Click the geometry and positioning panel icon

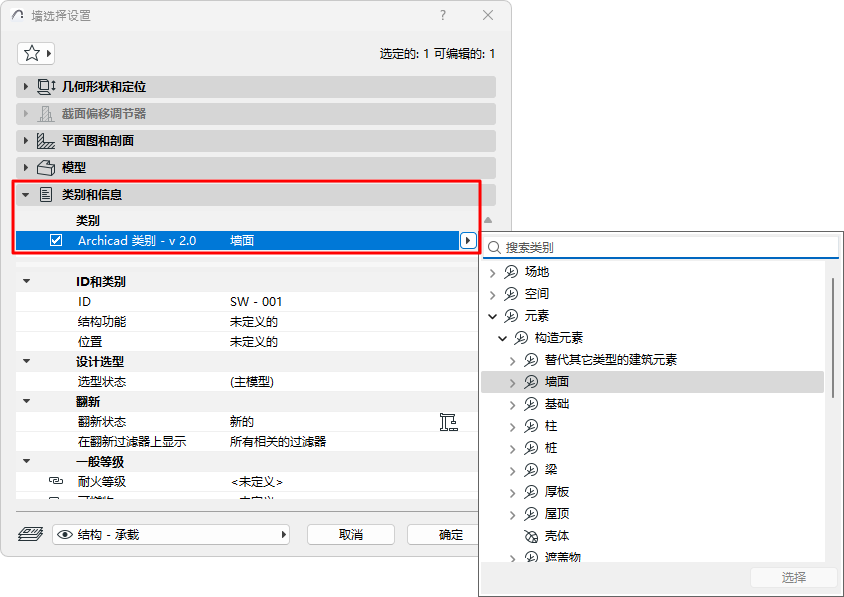click(x=46, y=87)
